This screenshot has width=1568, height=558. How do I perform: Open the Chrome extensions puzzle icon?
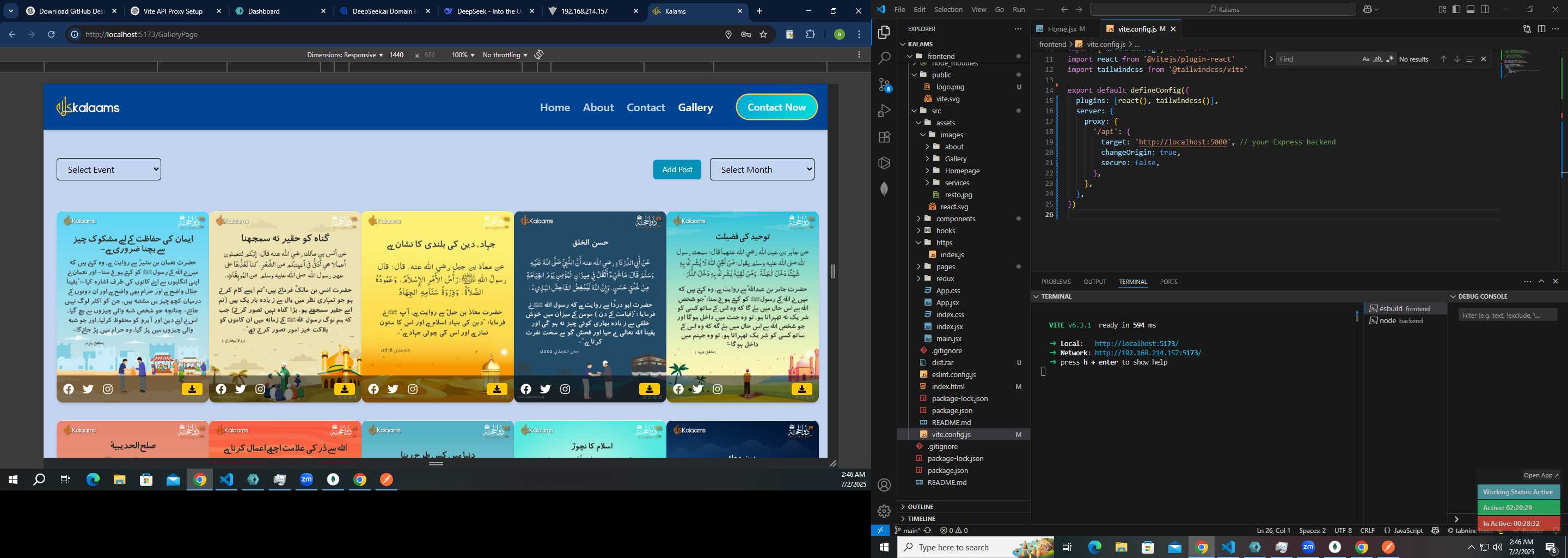810,35
